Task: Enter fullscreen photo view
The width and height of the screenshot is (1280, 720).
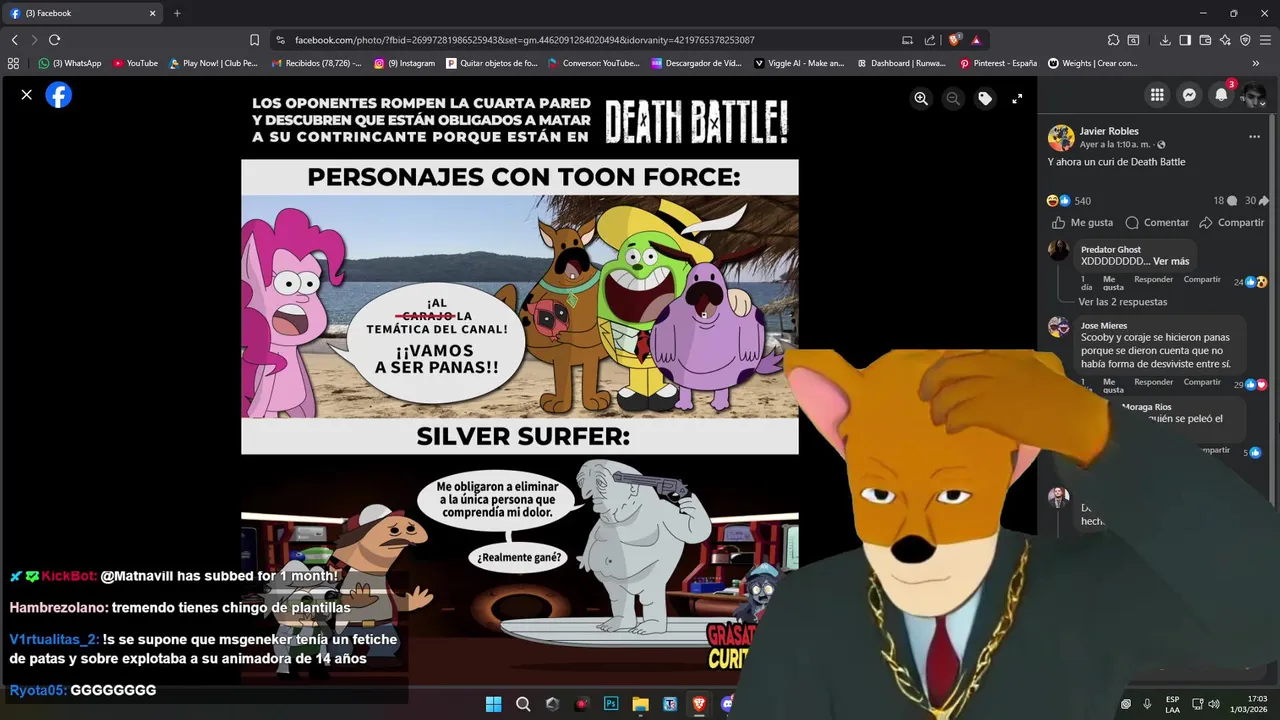Action: (1017, 98)
